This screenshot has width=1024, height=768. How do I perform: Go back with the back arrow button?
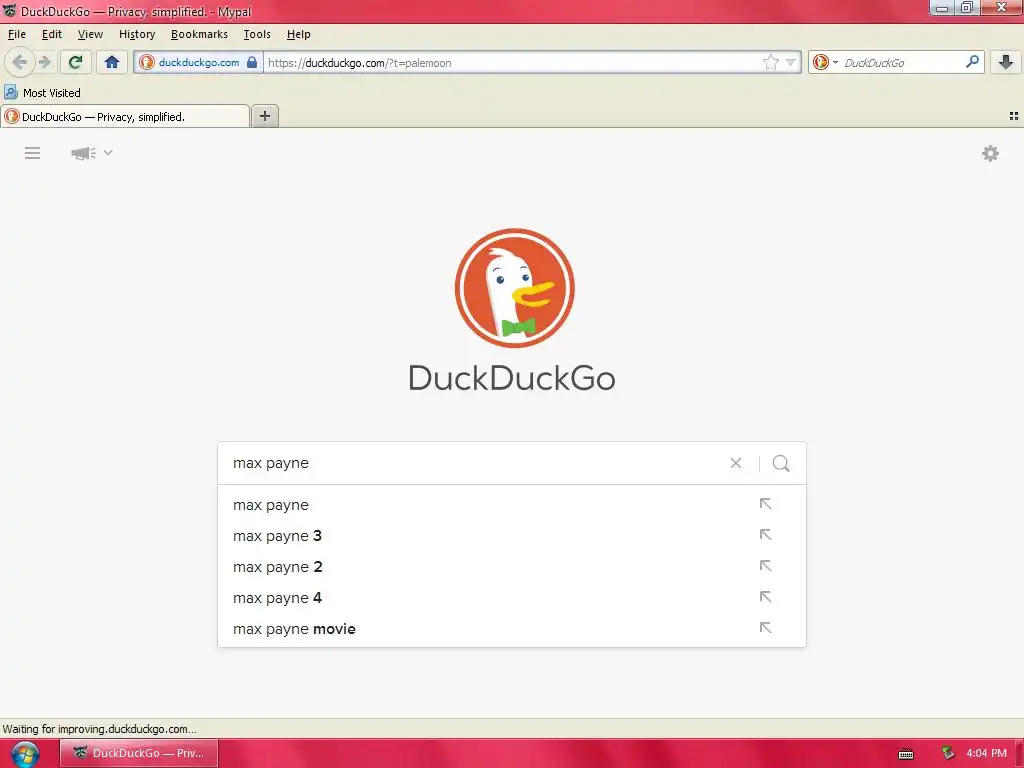(19, 62)
